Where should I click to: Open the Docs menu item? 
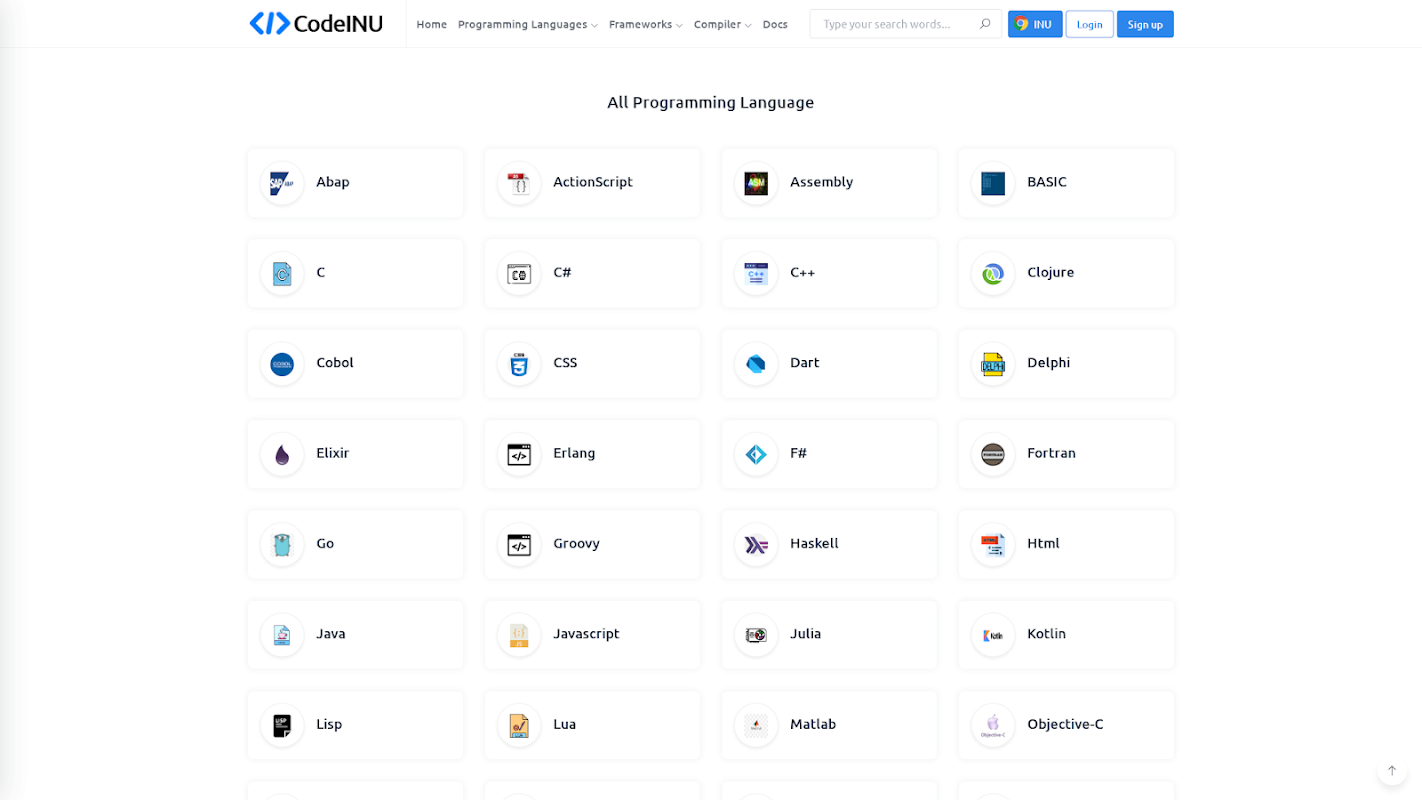coord(775,24)
